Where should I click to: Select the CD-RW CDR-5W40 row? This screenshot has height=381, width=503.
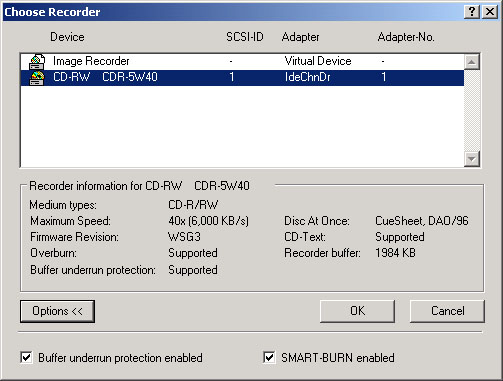242,78
